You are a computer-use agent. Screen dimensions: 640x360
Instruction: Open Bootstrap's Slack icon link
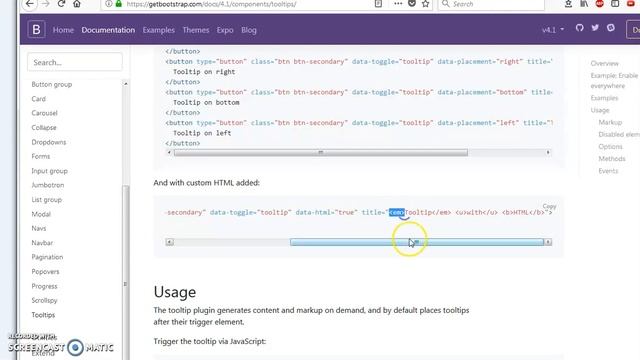pos(611,28)
